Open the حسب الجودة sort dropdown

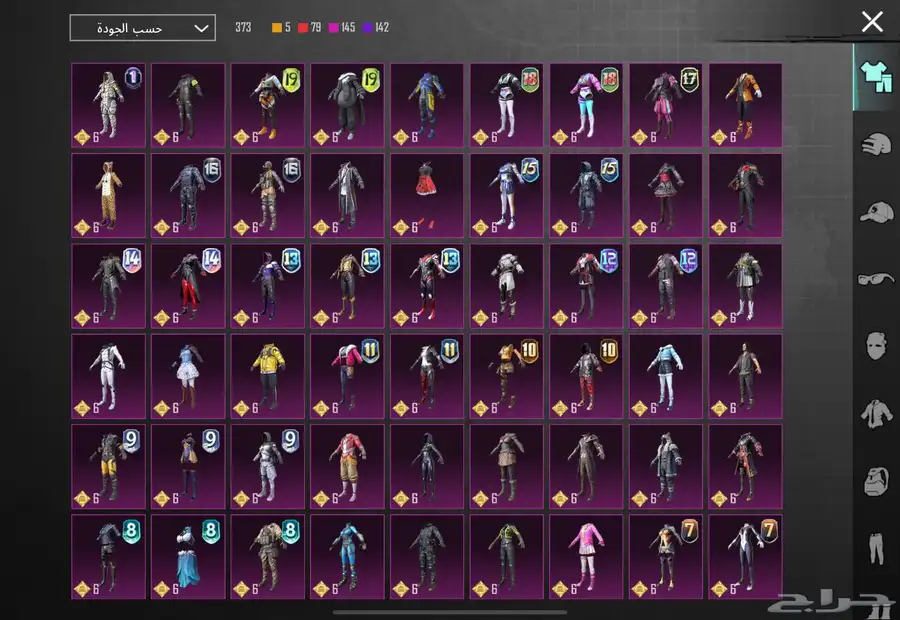coord(142,28)
